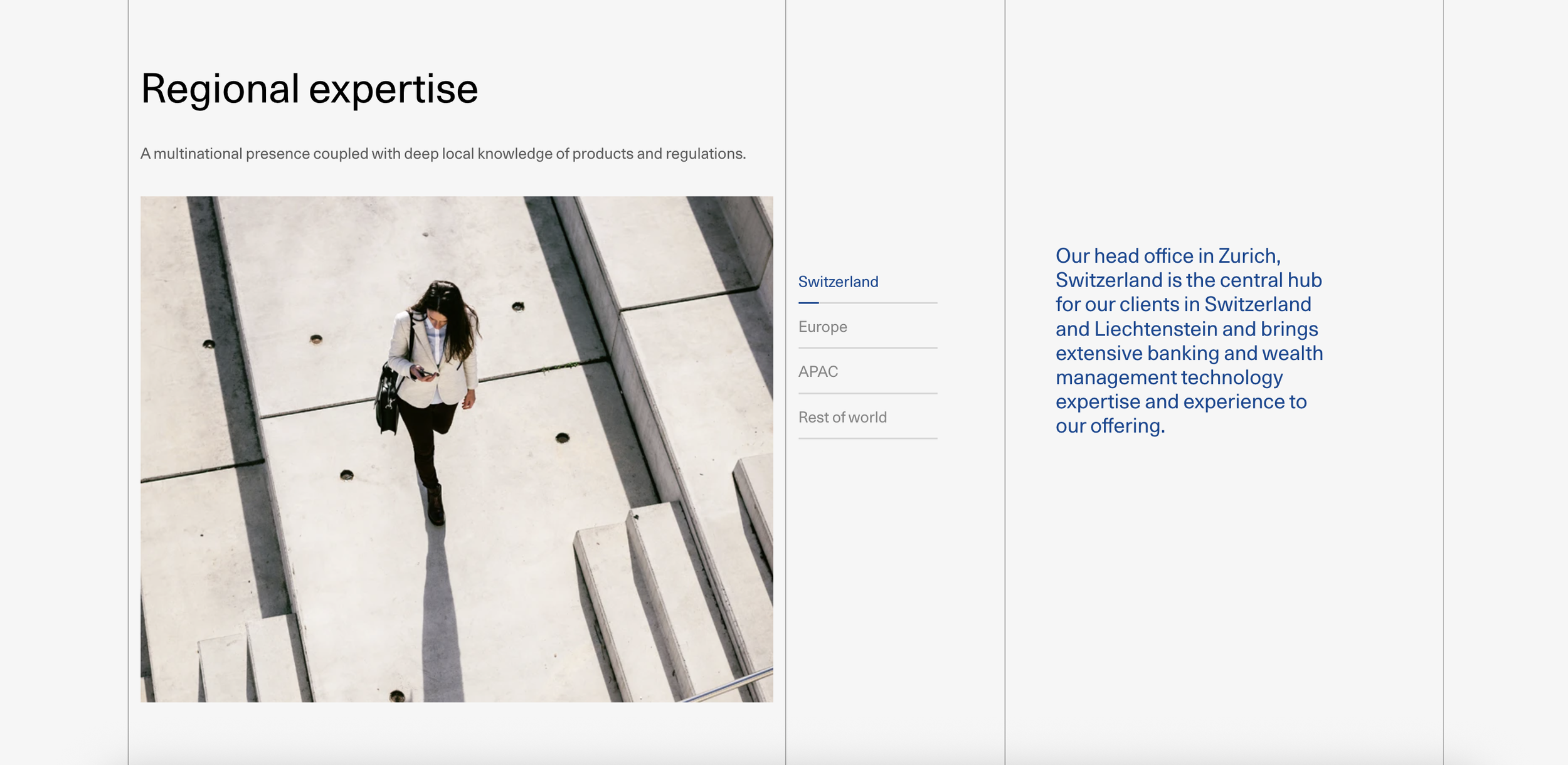Click the blue Zurich head office paragraph
The width and height of the screenshot is (1568, 765).
click(x=1189, y=340)
